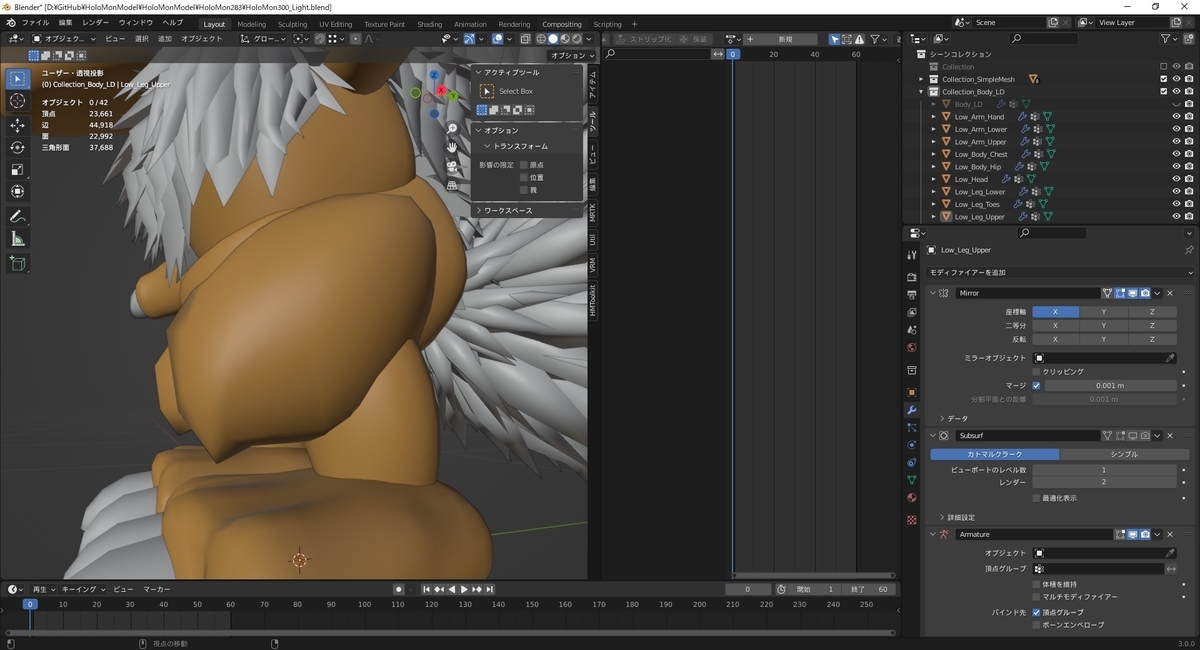This screenshot has width=1200, height=650.
Task: Remove the Mirror modifier with X
Action: [1170, 293]
